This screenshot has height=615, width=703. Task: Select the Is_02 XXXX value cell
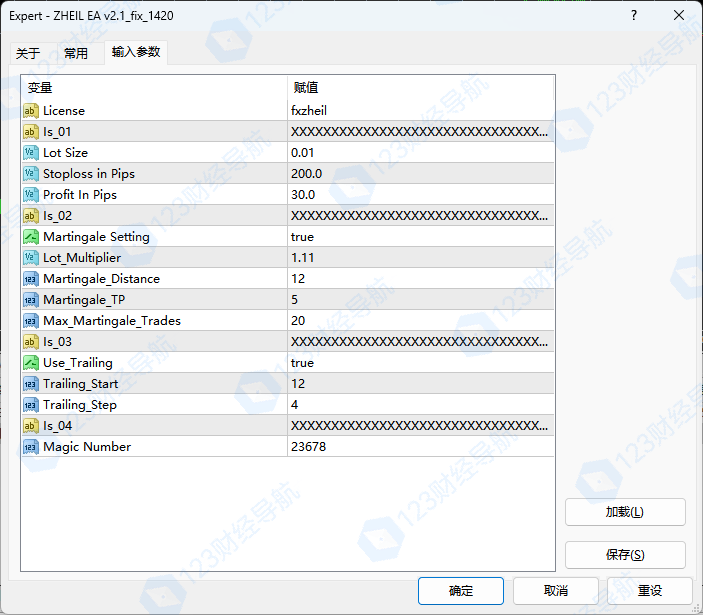coord(421,216)
